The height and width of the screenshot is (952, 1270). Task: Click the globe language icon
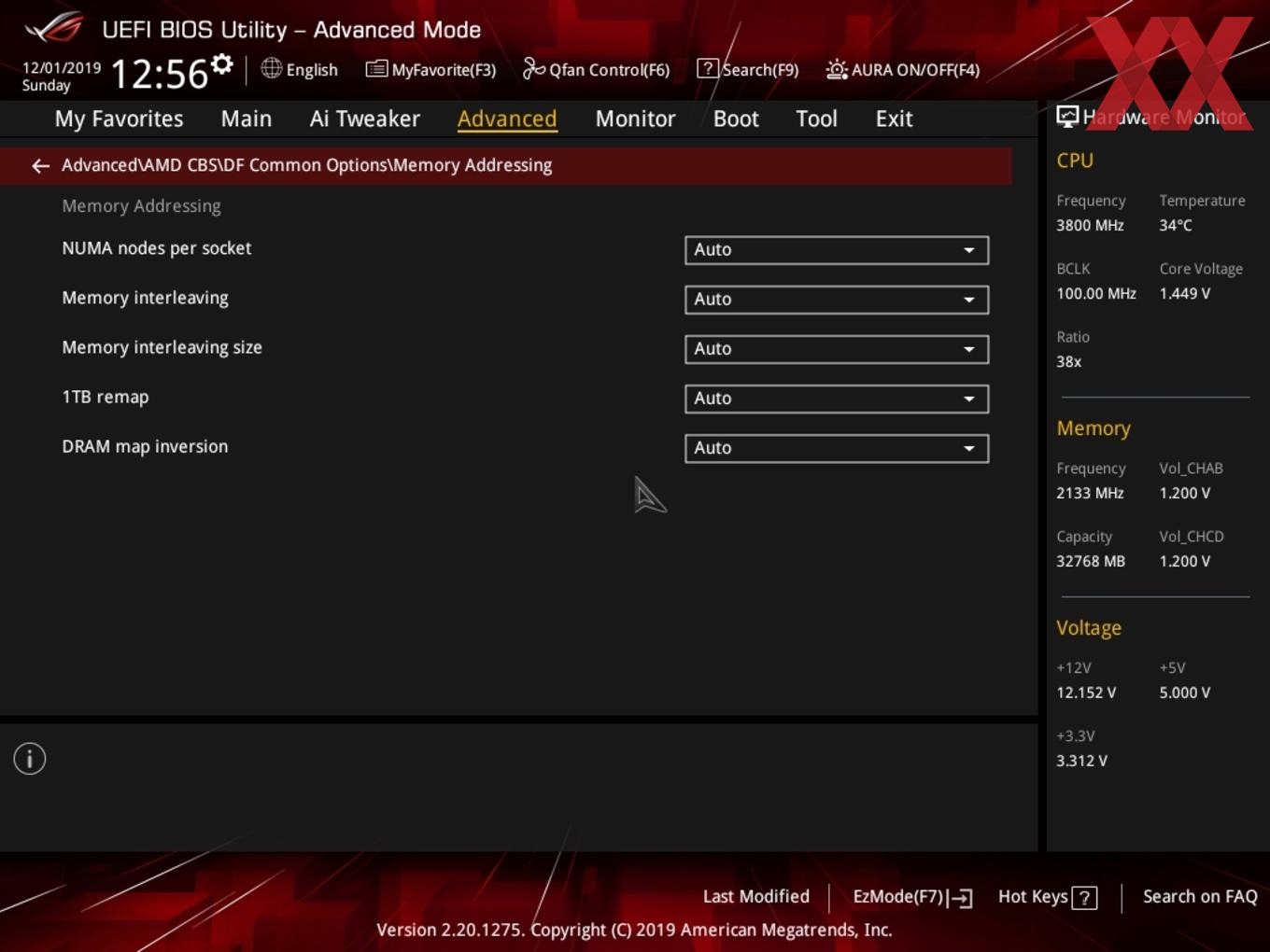(x=271, y=68)
